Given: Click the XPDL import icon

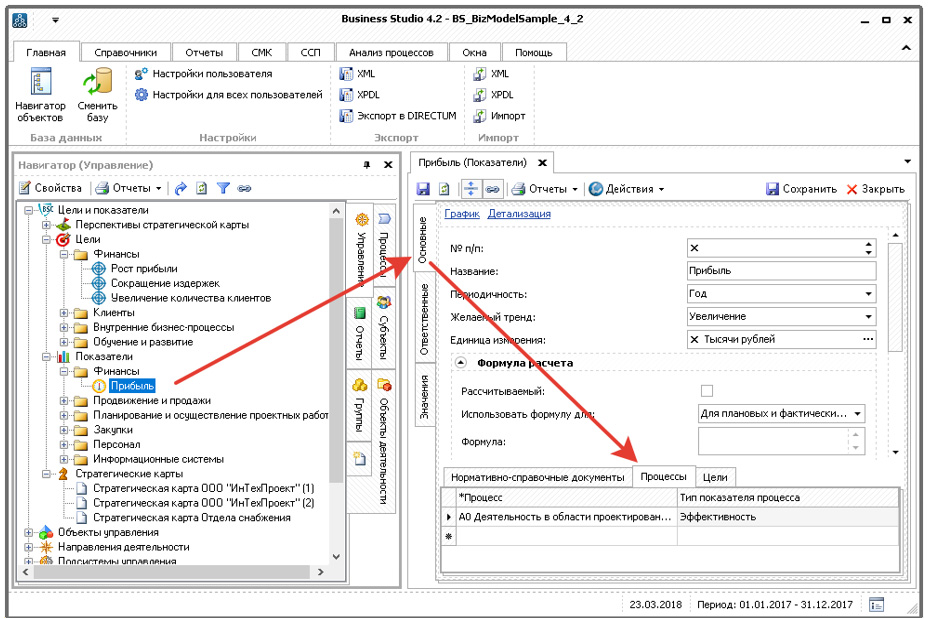Looking at the screenshot, I should 481,95.
